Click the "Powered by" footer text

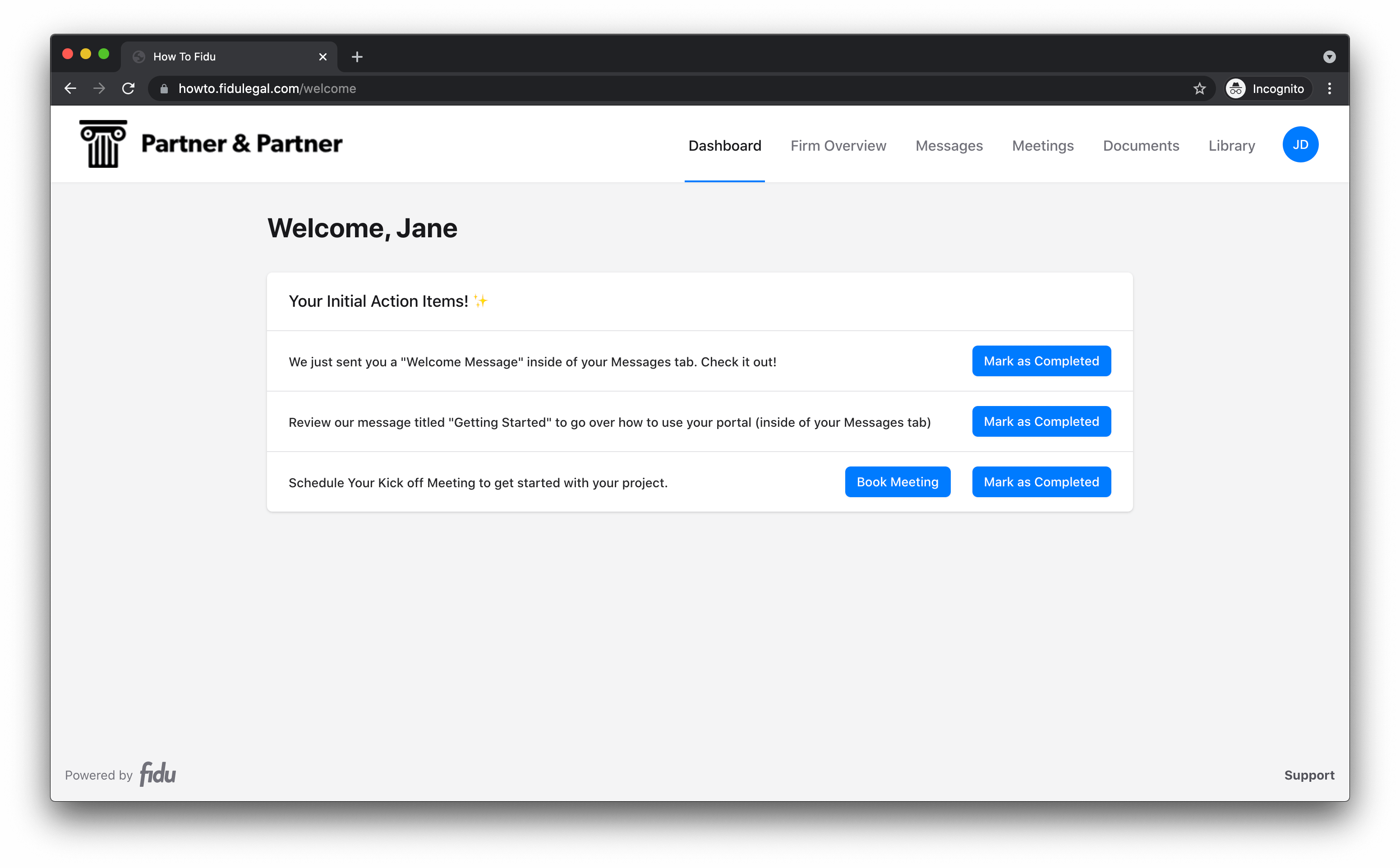click(98, 776)
